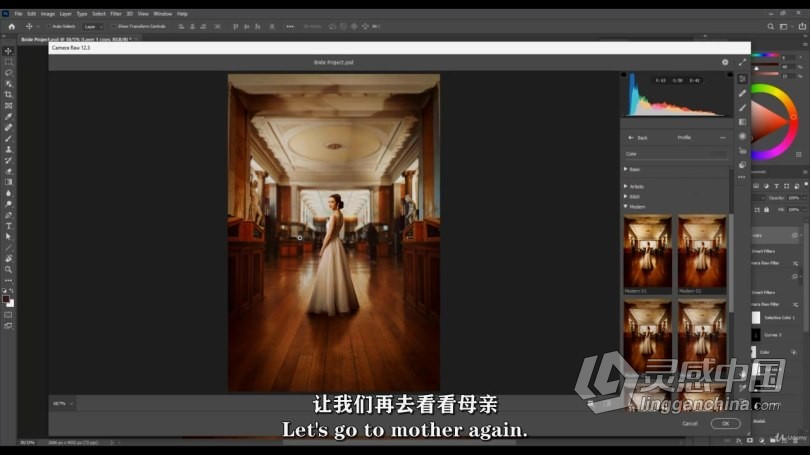The height and width of the screenshot is (455, 810).
Task: Open the File menu
Action: point(19,14)
